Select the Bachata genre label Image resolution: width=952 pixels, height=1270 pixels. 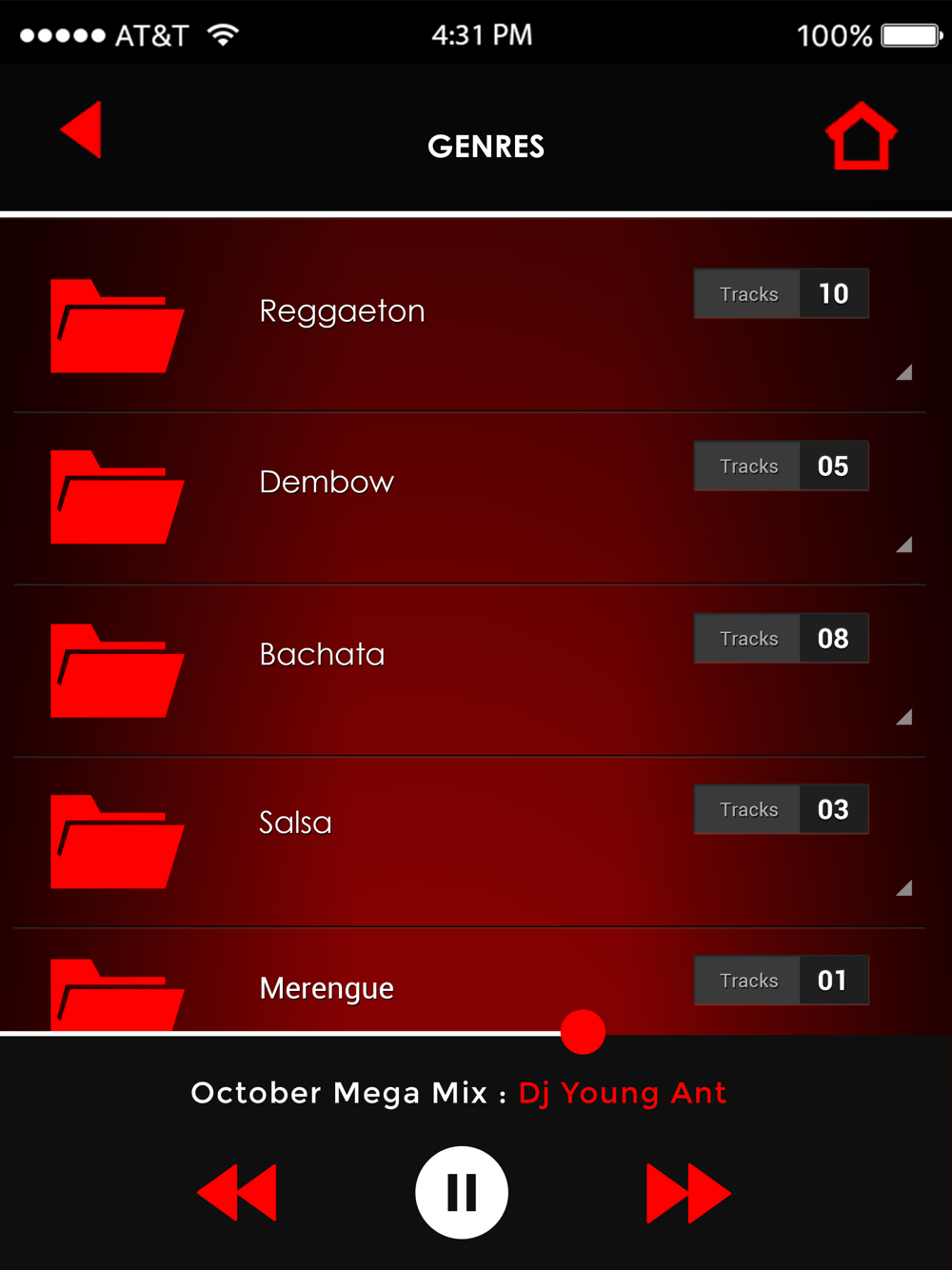(322, 654)
